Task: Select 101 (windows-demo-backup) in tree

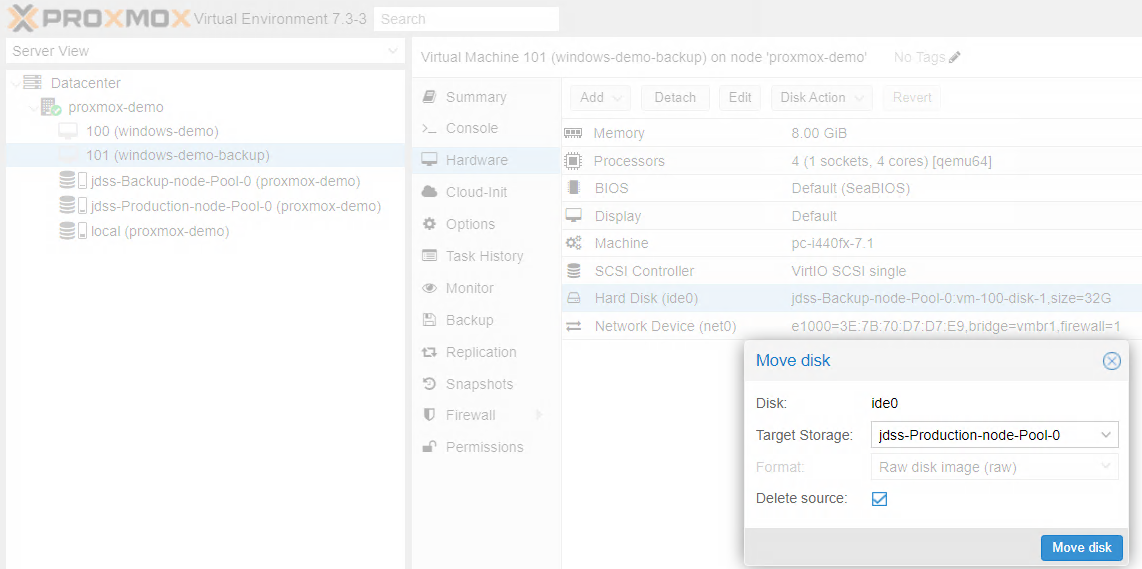Action: click(205, 155)
